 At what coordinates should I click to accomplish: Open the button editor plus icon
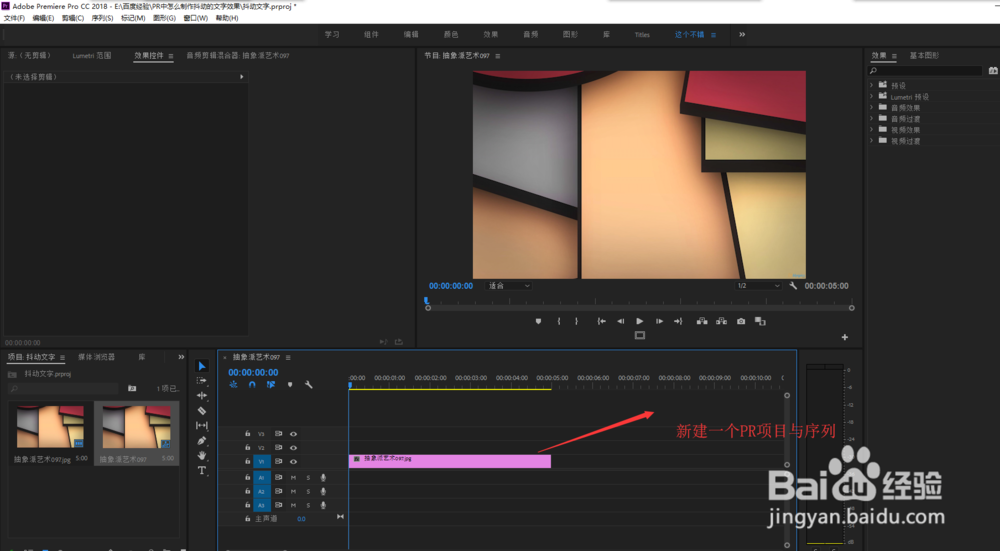click(844, 337)
